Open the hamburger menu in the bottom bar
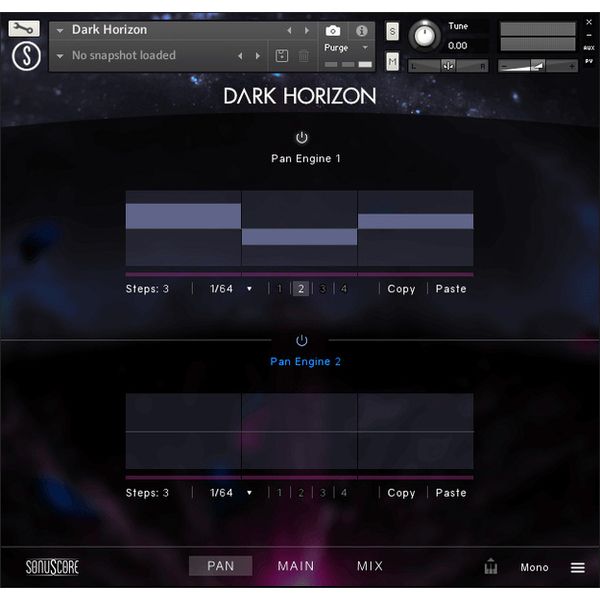The width and height of the screenshot is (600, 600). (x=577, y=567)
